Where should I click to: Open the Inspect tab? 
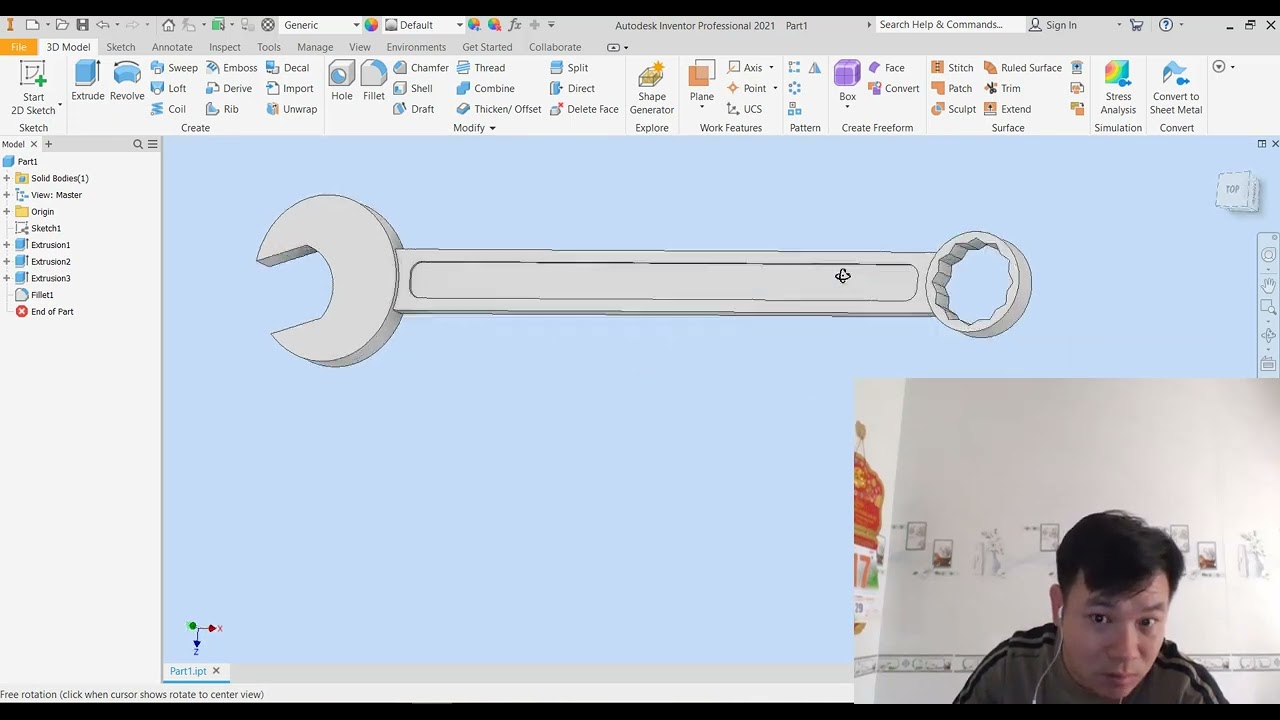click(x=224, y=47)
